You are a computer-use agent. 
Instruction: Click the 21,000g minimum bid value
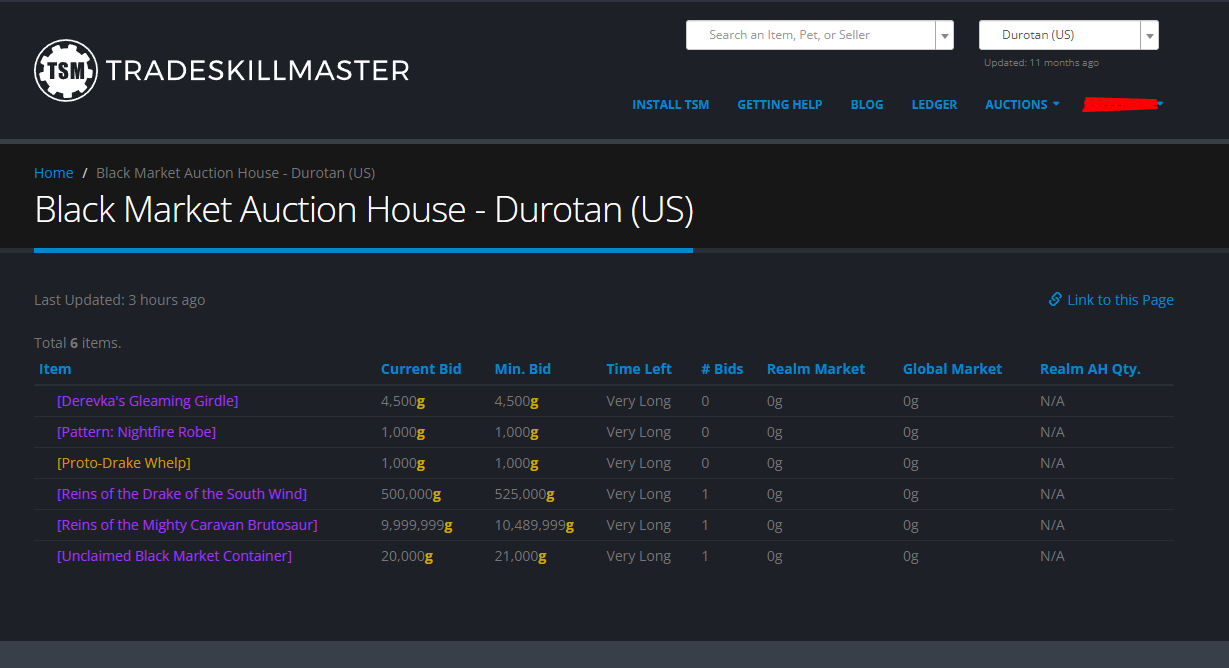[x=521, y=556]
